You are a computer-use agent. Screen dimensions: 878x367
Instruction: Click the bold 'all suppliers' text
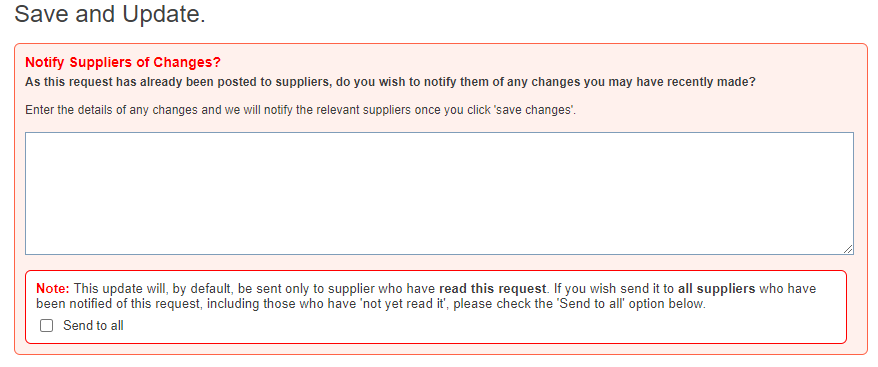[717, 289]
